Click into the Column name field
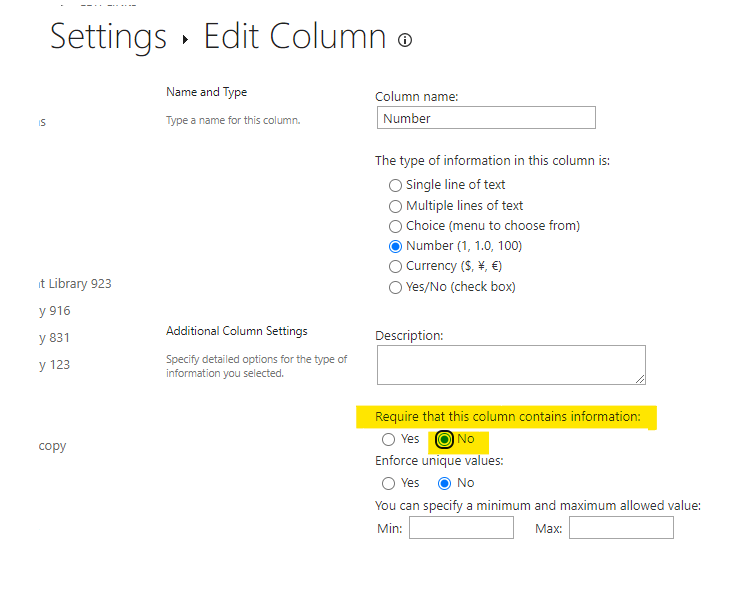This screenshot has width=744, height=590. tap(486, 118)
